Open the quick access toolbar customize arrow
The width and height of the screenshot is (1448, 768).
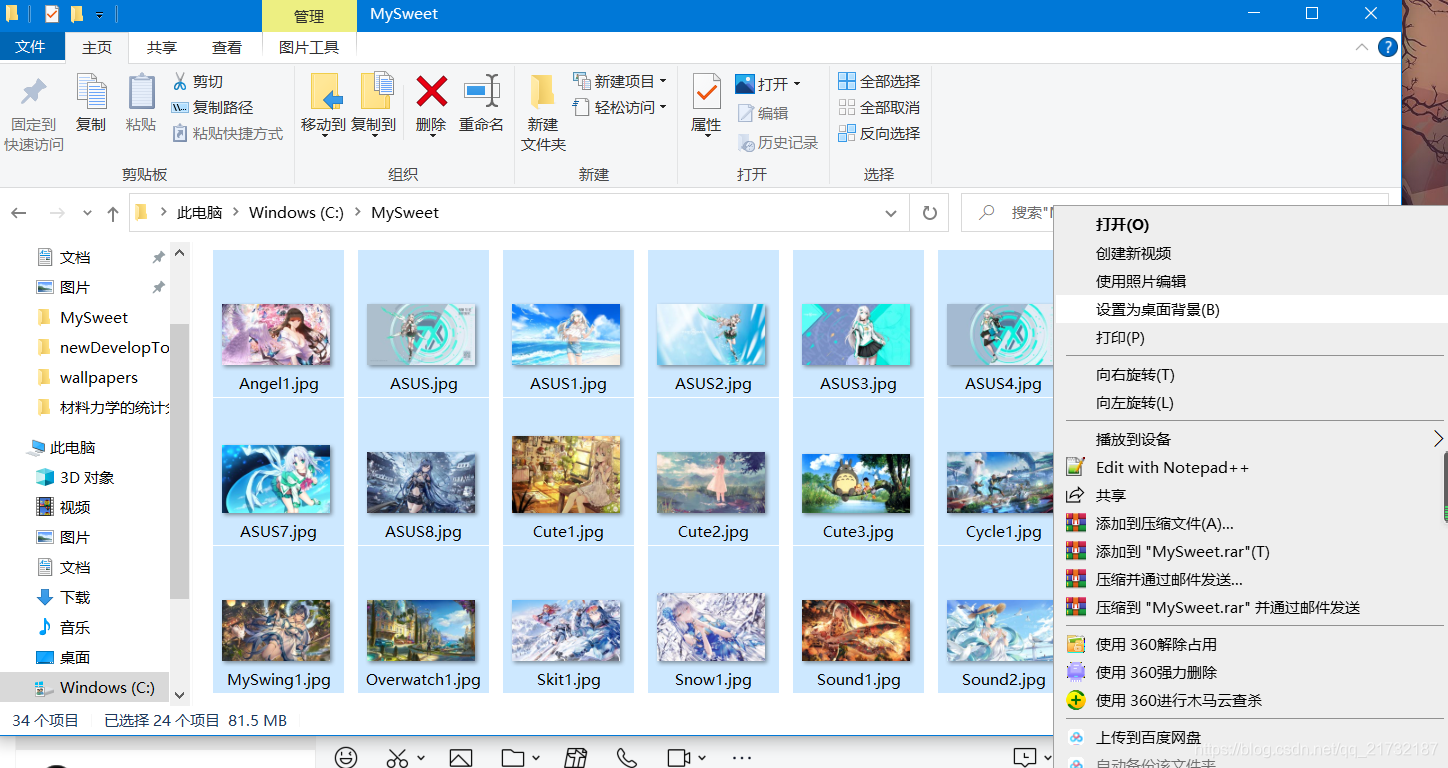pyautogui.click(x=99, y=14)
